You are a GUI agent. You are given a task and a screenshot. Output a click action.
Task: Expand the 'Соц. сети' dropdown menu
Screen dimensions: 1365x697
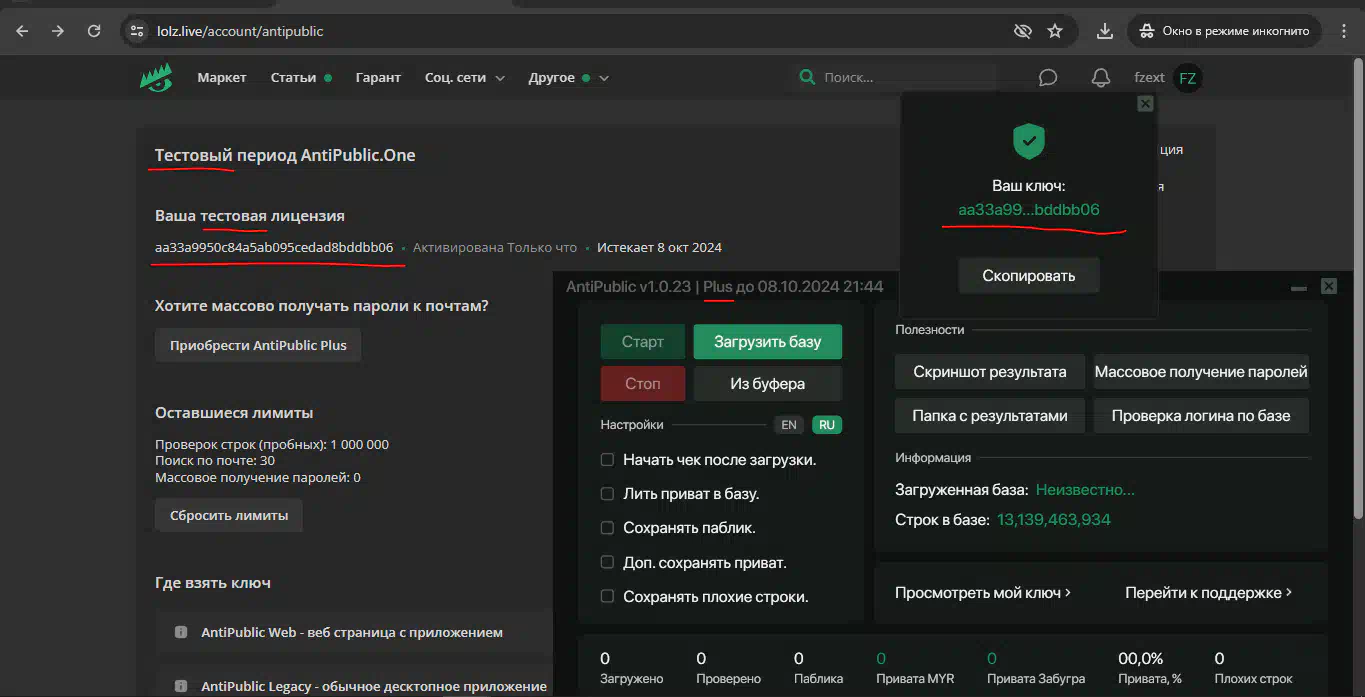(x=464, y=78)
